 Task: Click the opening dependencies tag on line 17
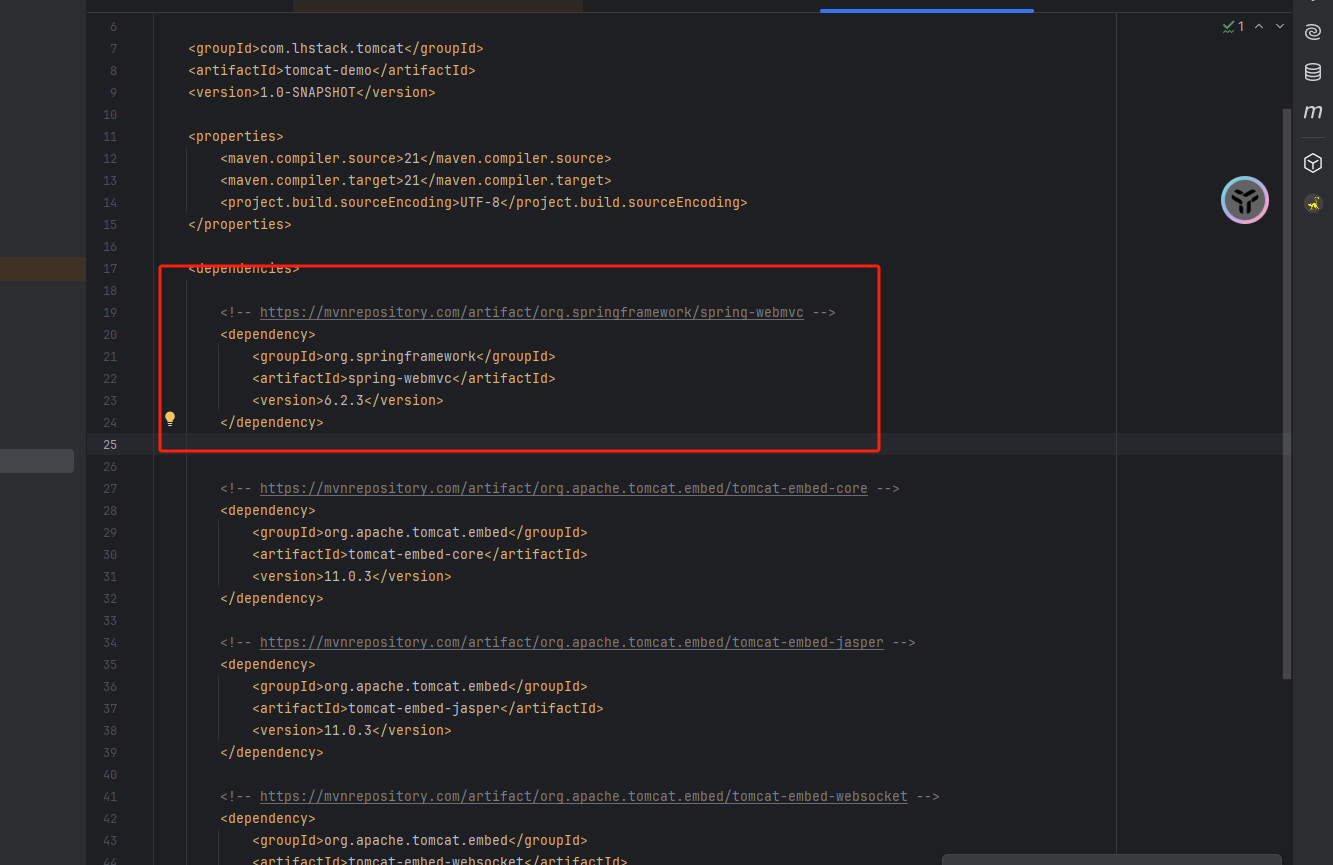[x=243, y=269]
